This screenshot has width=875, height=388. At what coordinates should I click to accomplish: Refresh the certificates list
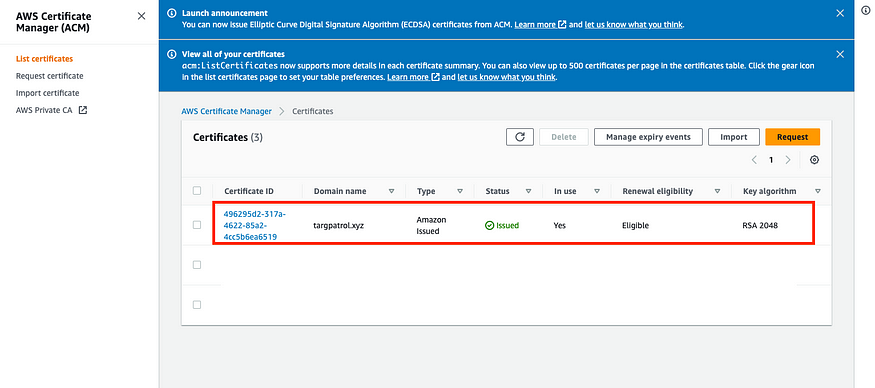[520, 137]
